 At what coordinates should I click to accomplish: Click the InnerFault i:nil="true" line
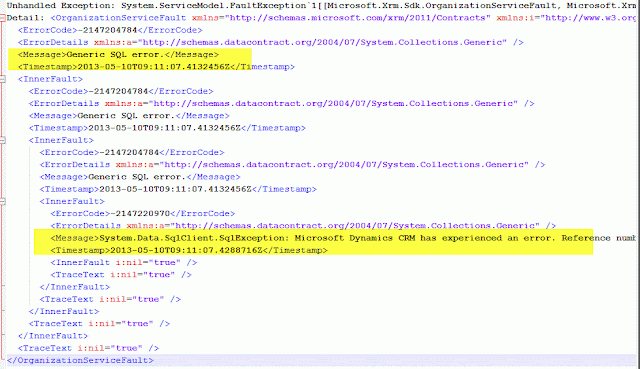tap(124, 262)
